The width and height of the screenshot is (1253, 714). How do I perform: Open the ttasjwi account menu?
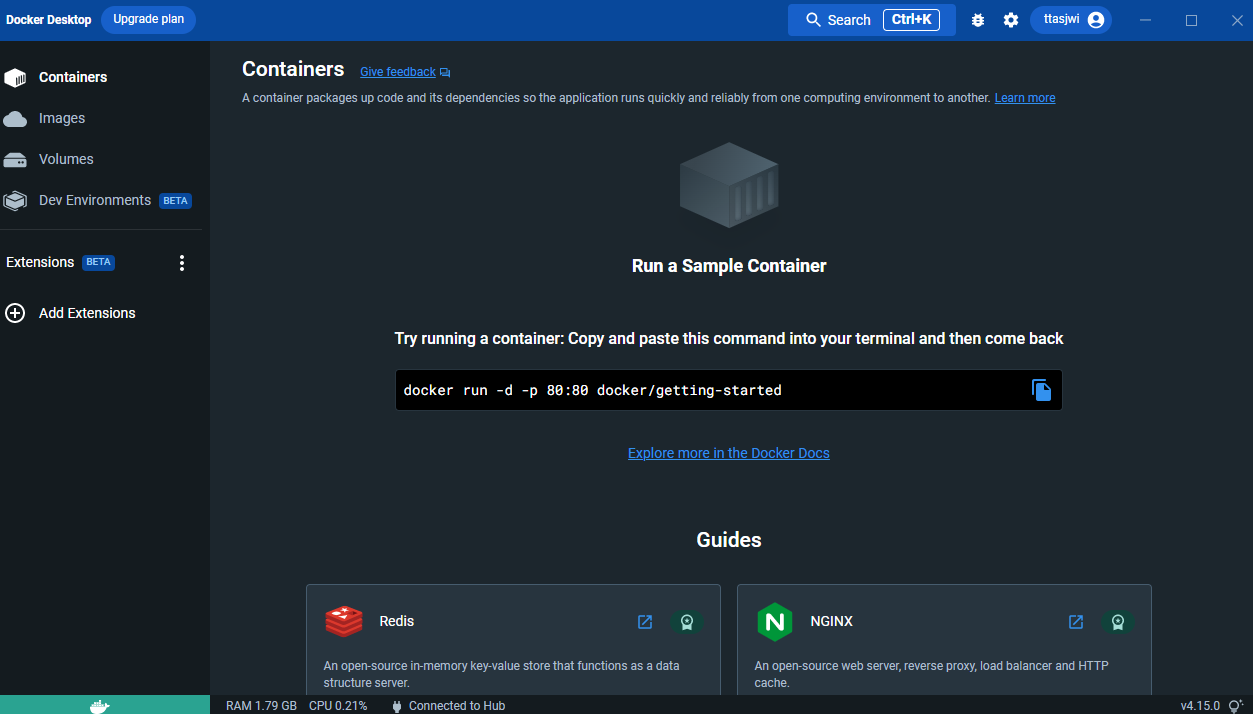[1071, 20]
